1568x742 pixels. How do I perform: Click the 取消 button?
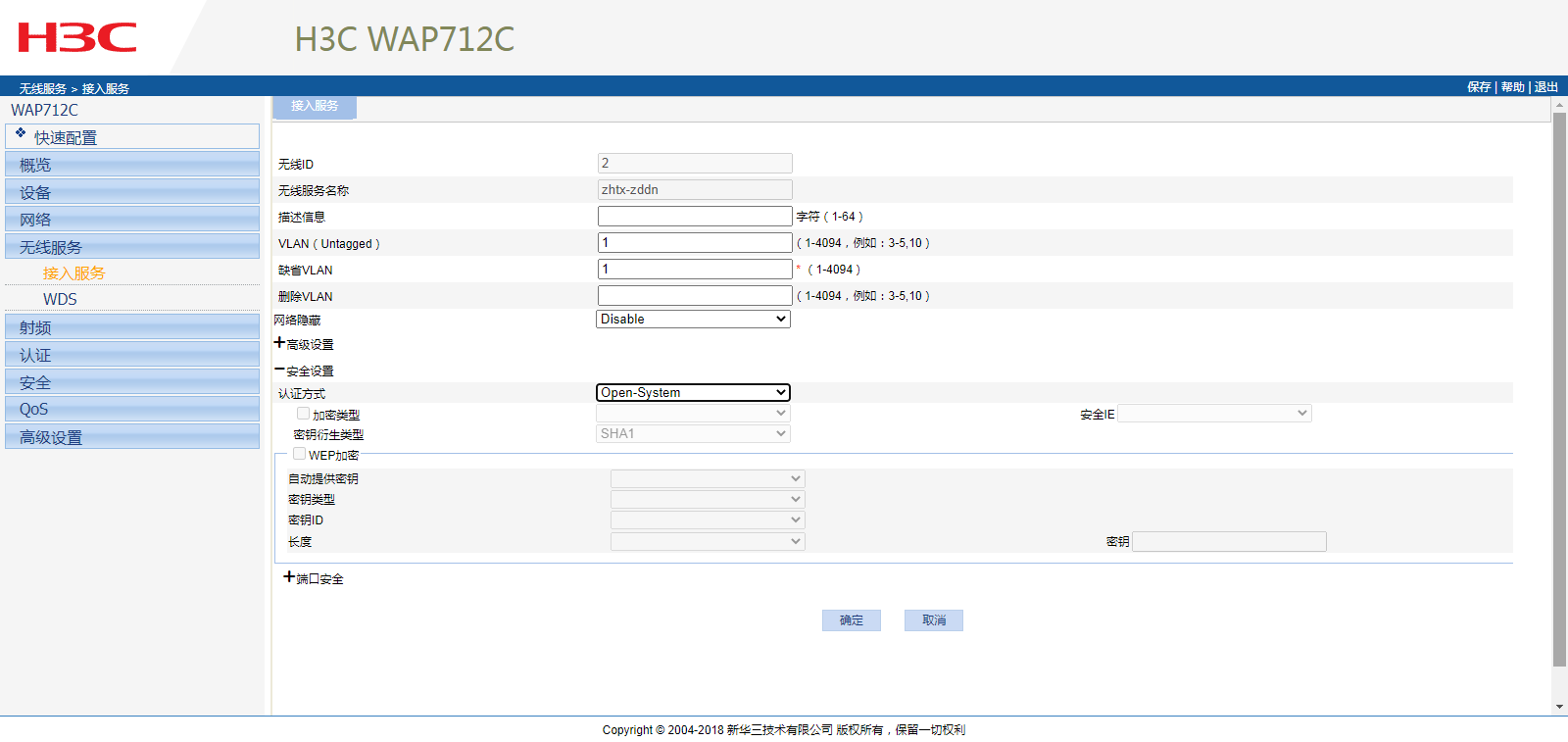tap(934, 620)
